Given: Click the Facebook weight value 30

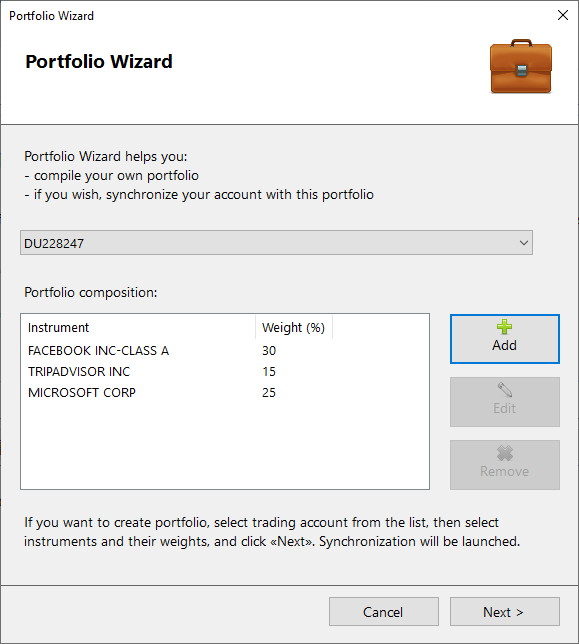Looking at the screenshot, I should coord(269,350).
